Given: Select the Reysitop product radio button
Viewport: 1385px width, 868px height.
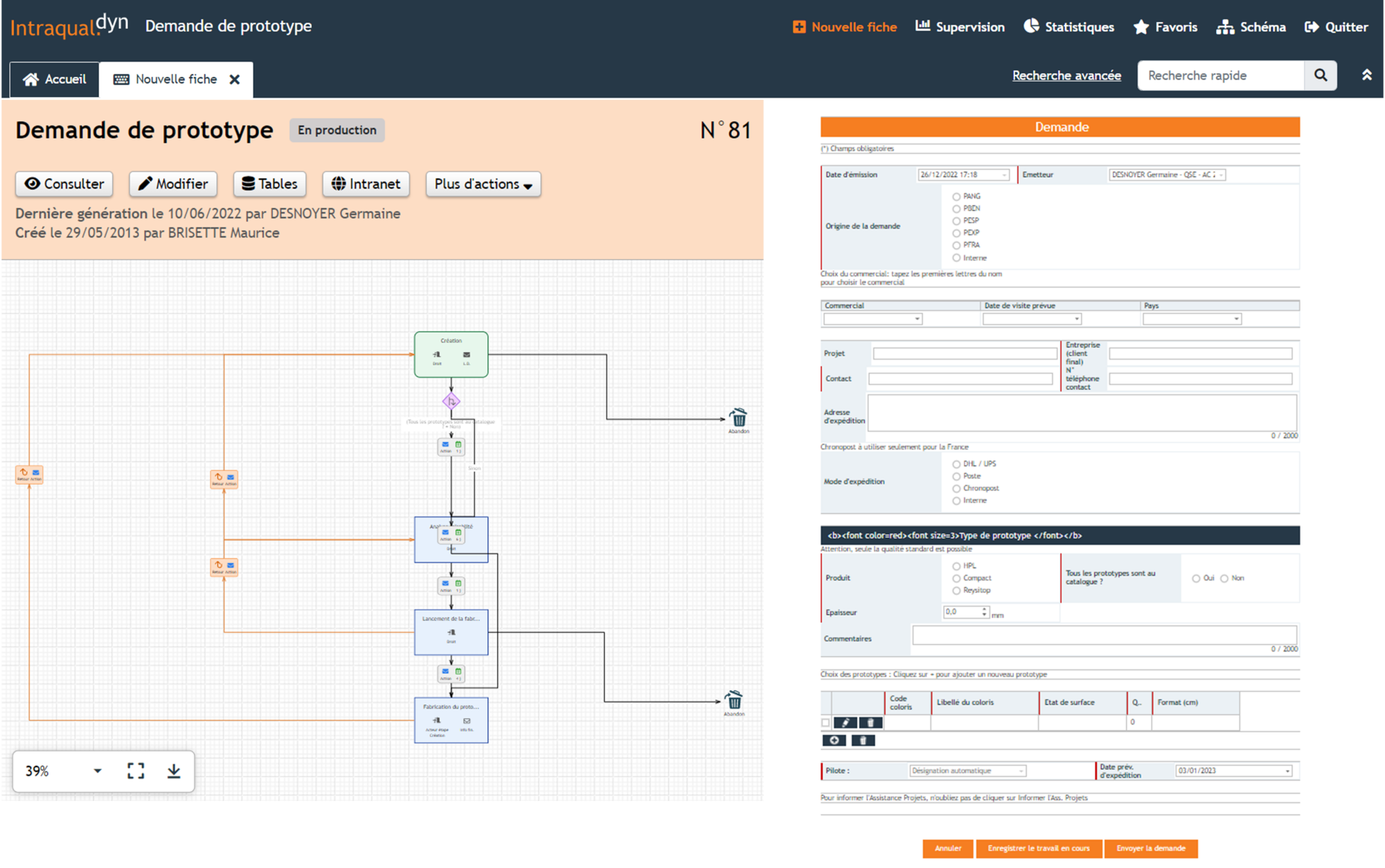Looking at the screenshot, I should (x=956, y=591).
